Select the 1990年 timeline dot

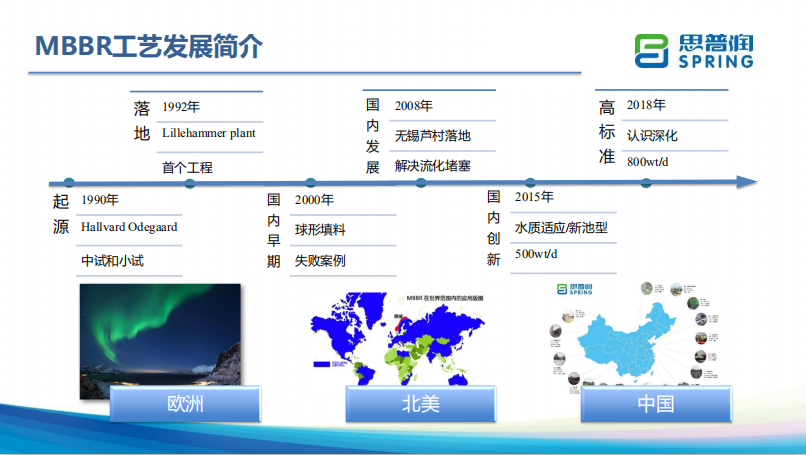(68, 183)
